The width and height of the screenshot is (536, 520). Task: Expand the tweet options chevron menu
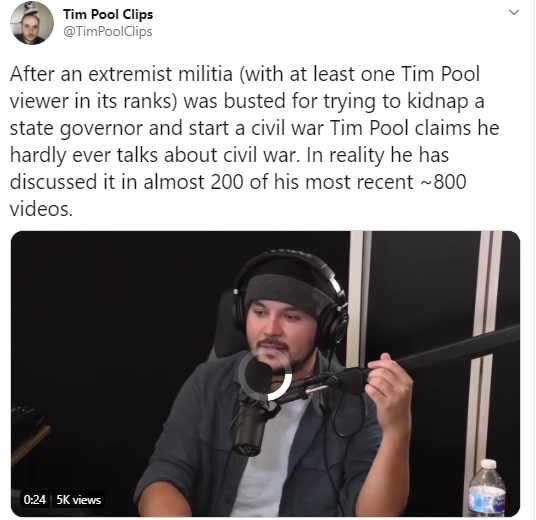point(514,13)
